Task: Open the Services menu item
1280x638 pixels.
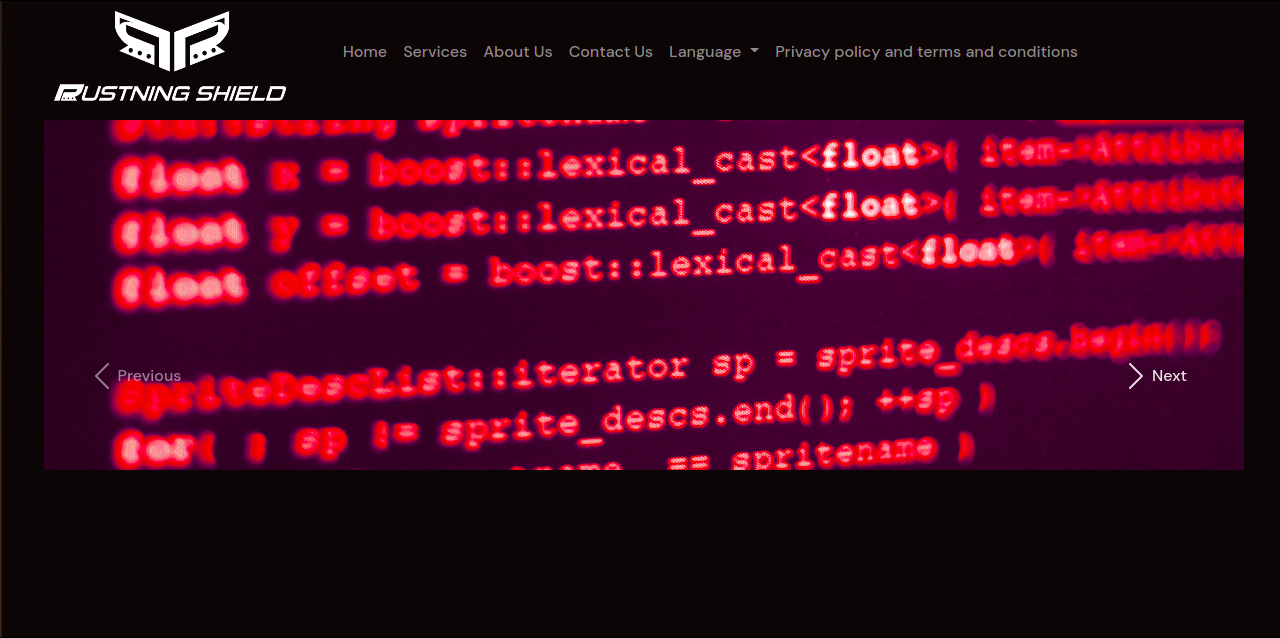Action: [x=435, y=51]
